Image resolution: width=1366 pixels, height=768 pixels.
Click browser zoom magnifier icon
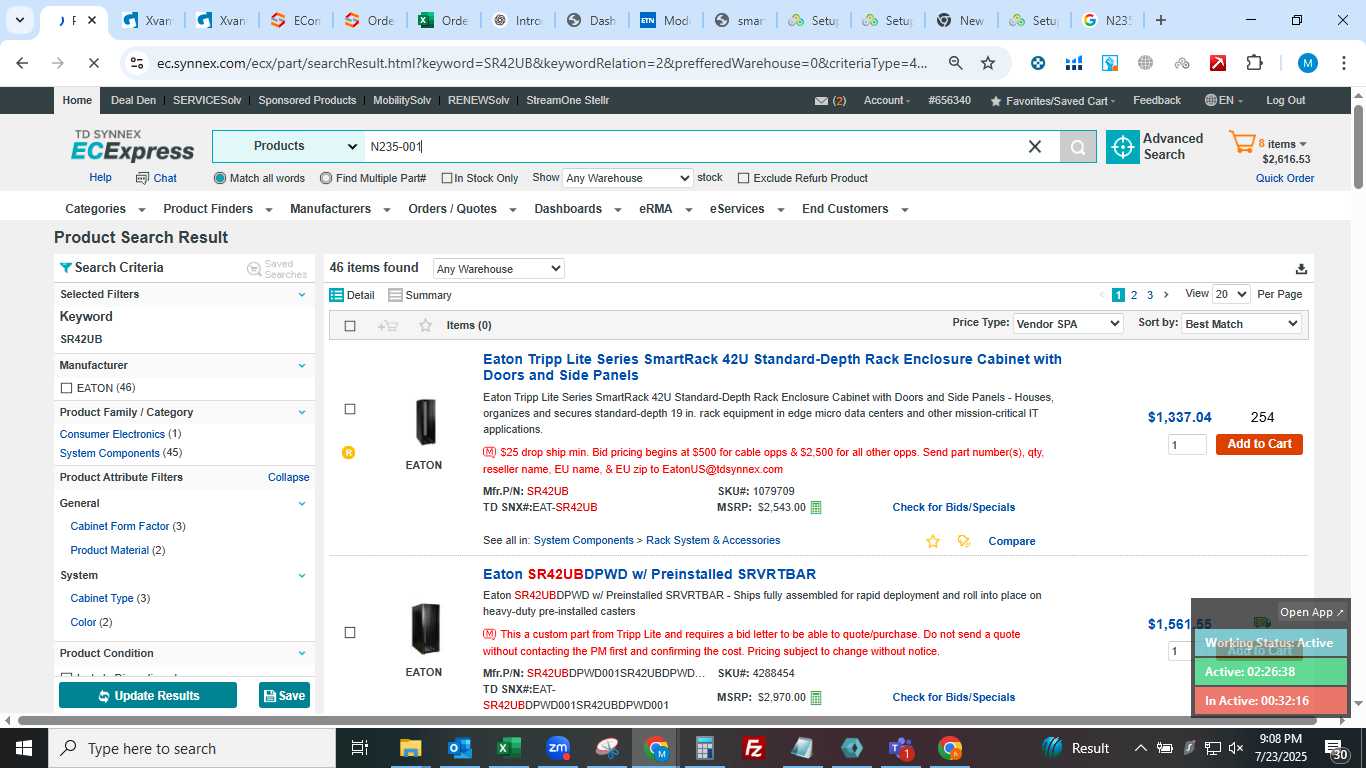point(955,63)
